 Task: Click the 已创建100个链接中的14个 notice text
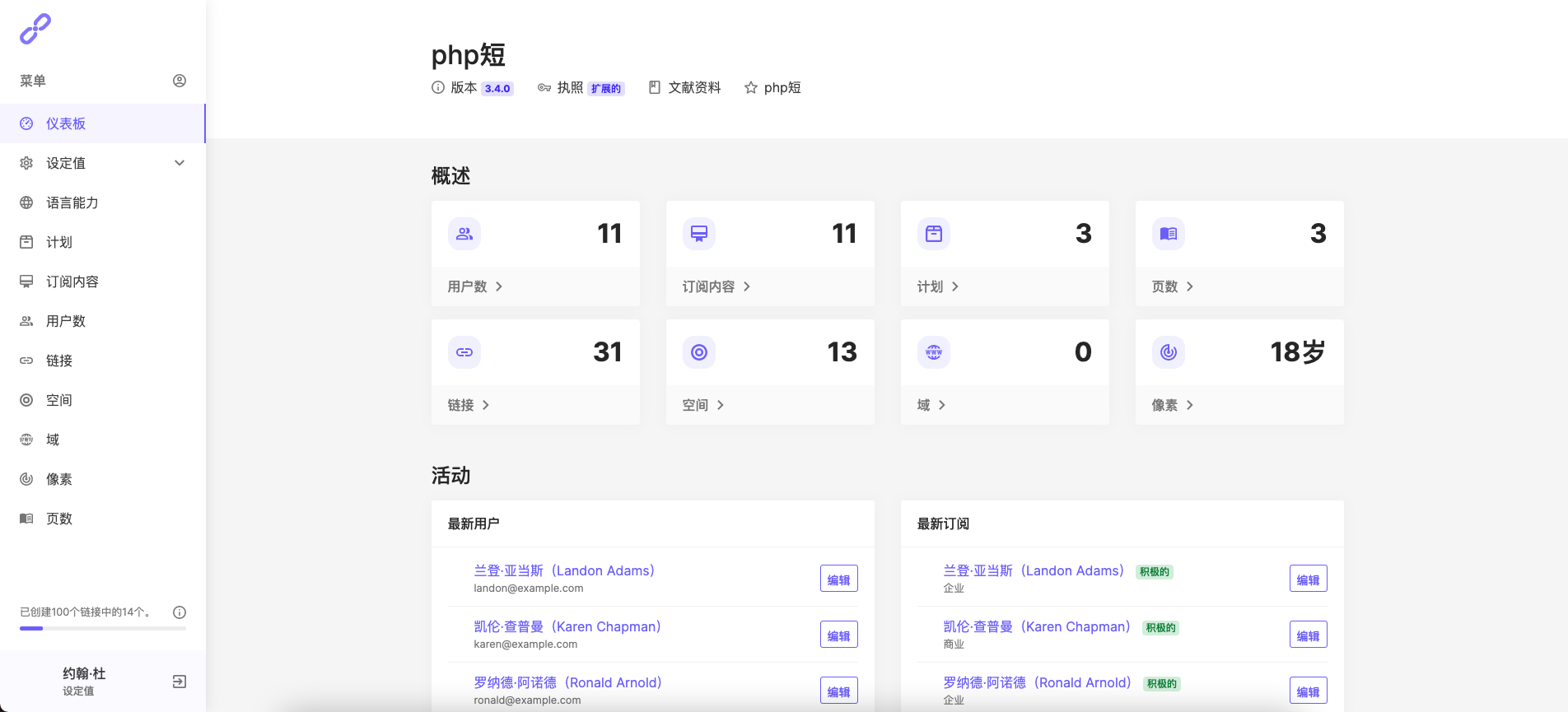tap(86, 612)
